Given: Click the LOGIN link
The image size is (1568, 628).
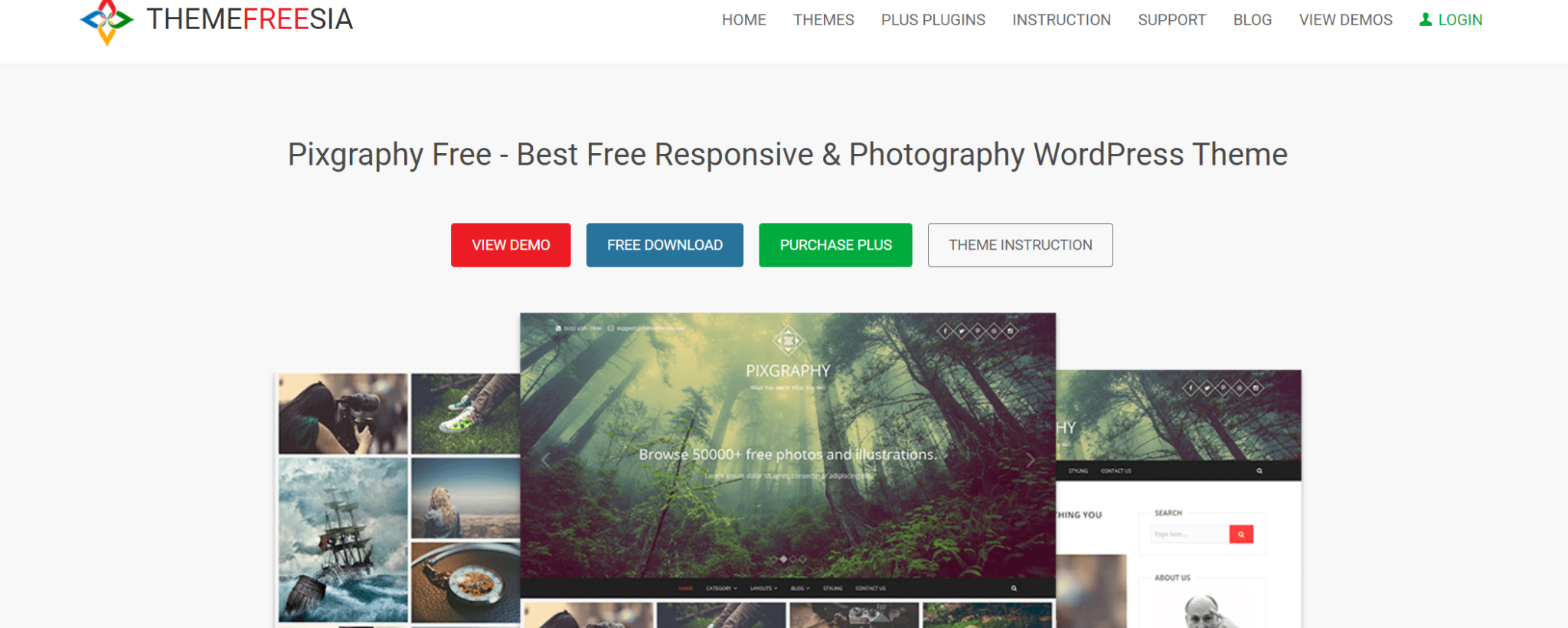Looking at the screenshot, I should click(1451, 20).
